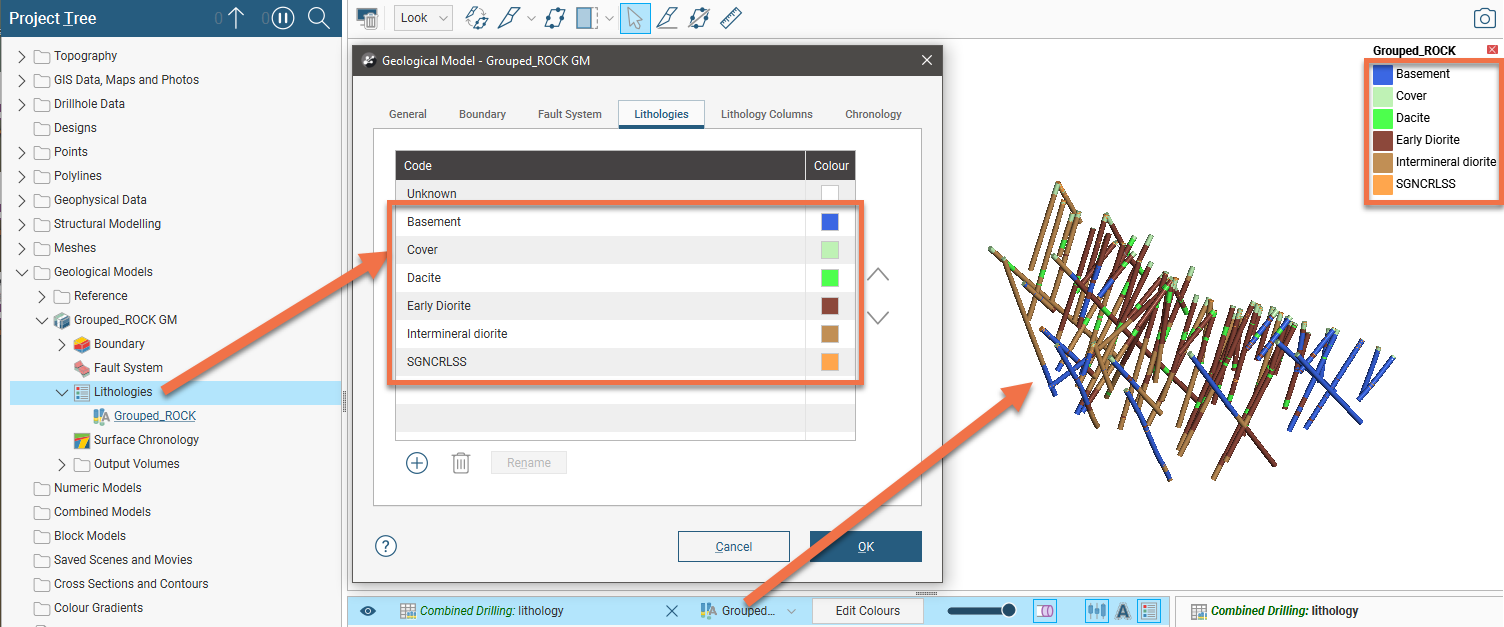Expand the Topography folder

pos(22,56)
